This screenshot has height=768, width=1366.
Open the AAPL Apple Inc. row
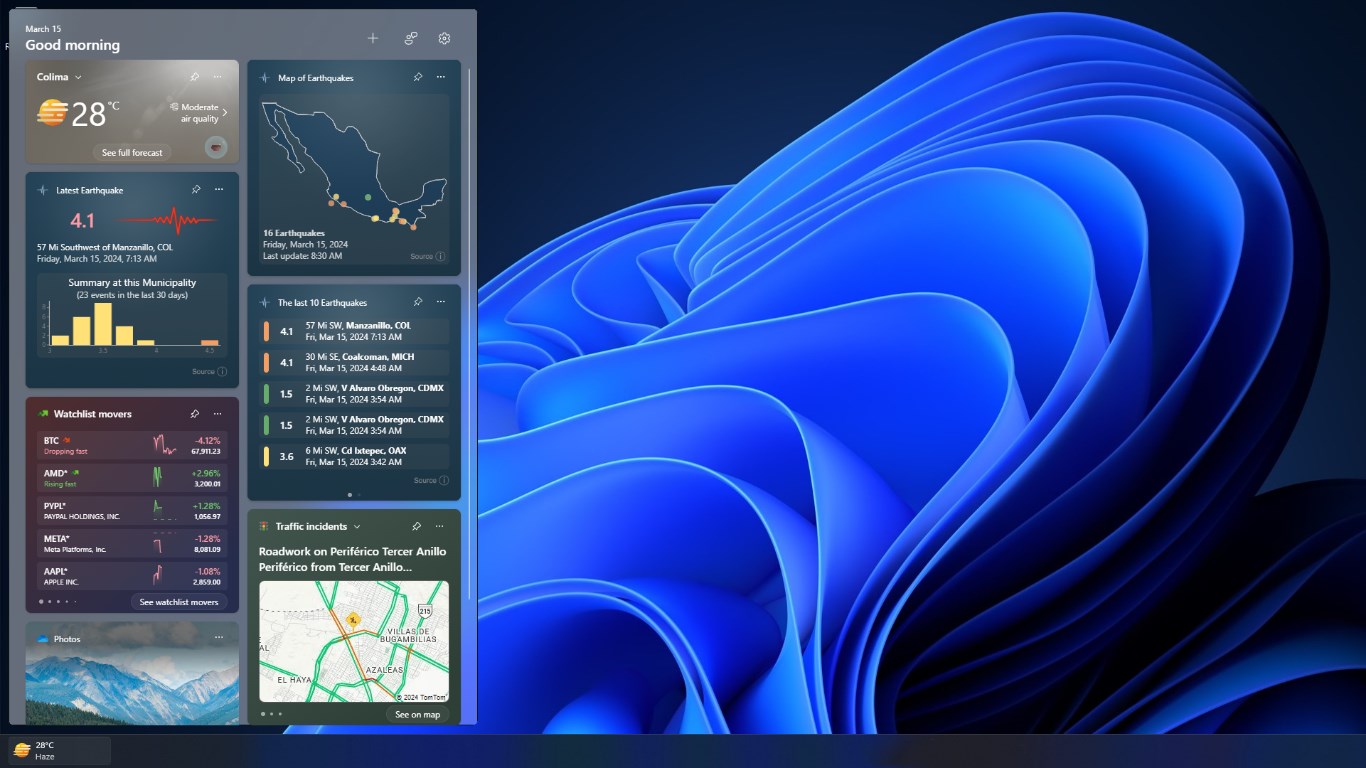132,576
